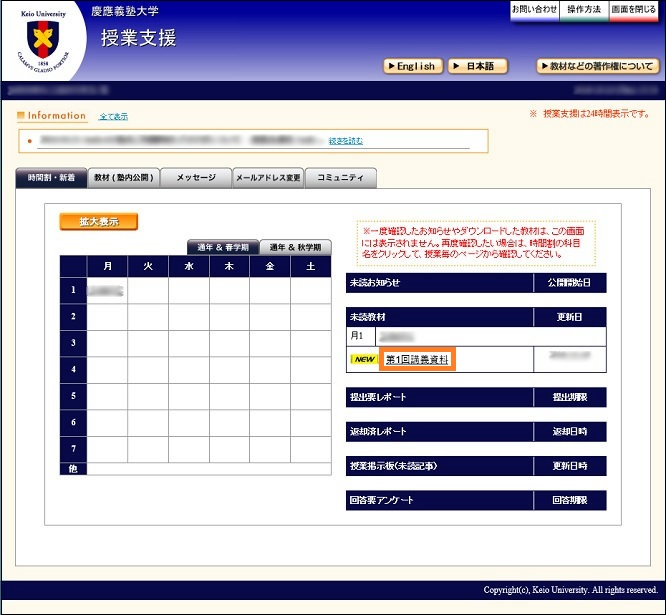Click the Information heading icon

[x=21, y=117]
